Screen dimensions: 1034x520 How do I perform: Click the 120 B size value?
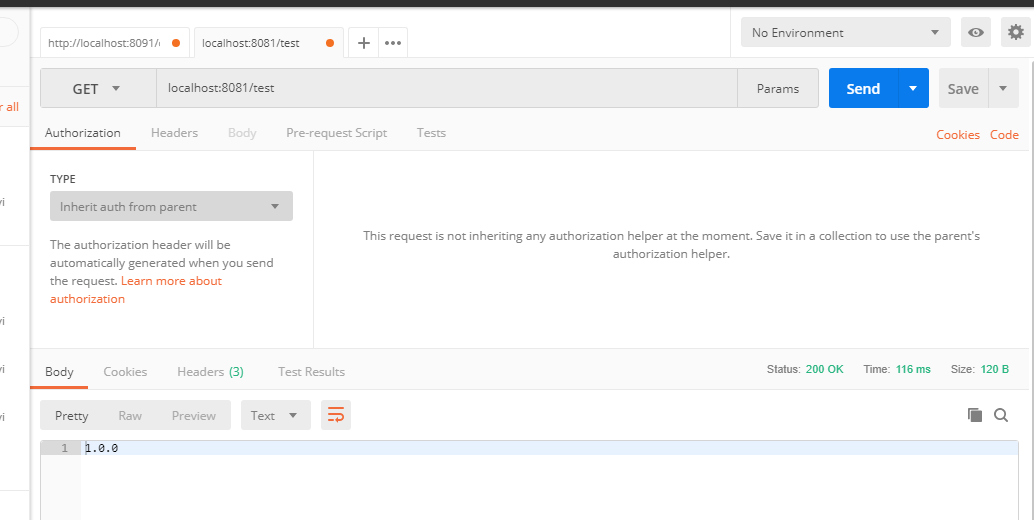tap(994, 369)
